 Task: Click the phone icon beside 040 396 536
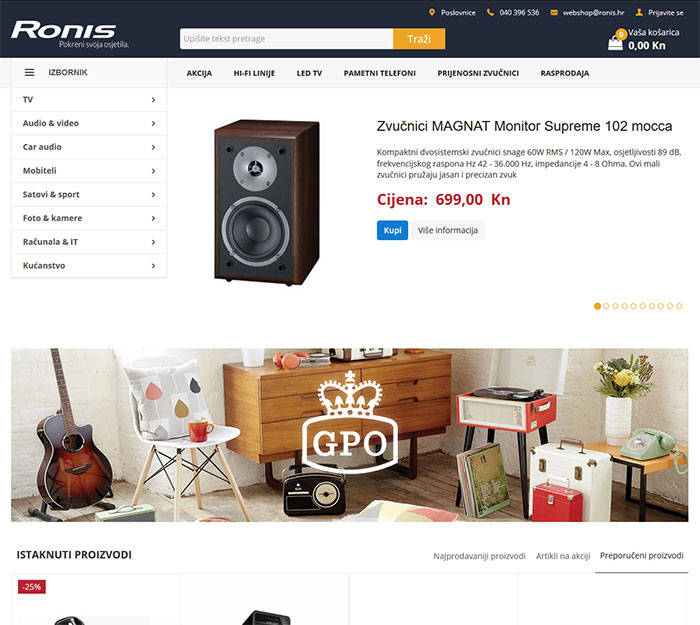click(490, 12)
